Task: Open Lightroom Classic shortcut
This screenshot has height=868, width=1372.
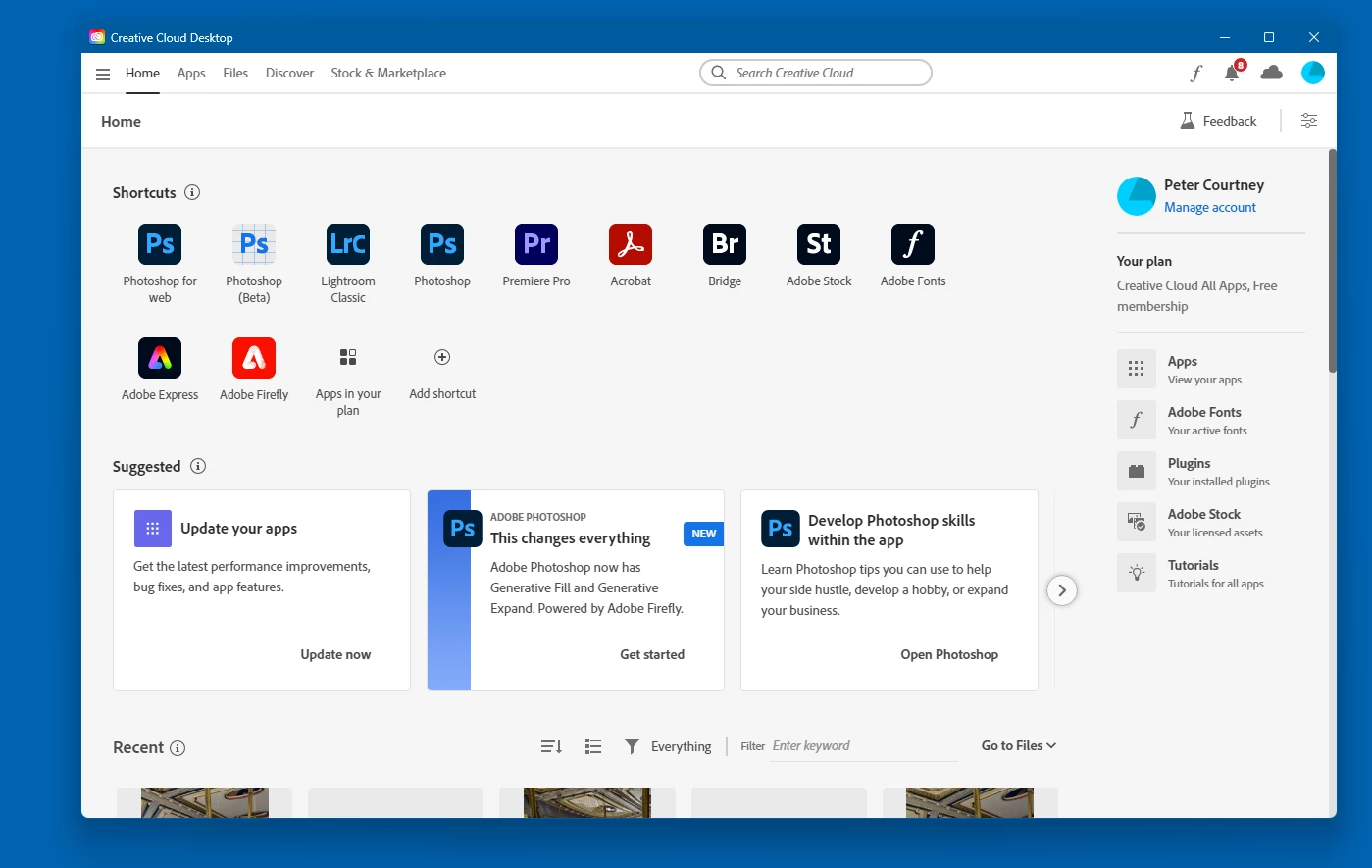Action: tap(348, 244)
